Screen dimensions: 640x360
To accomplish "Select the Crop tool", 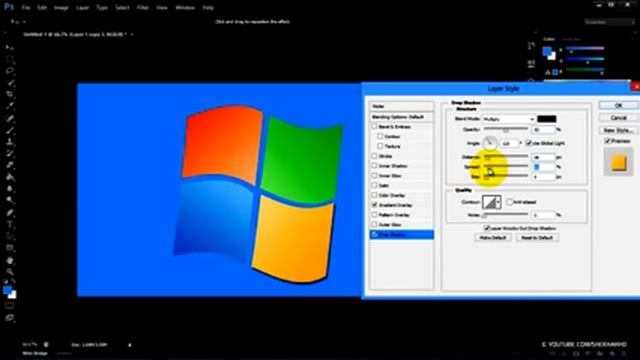I will pos(9,94).
